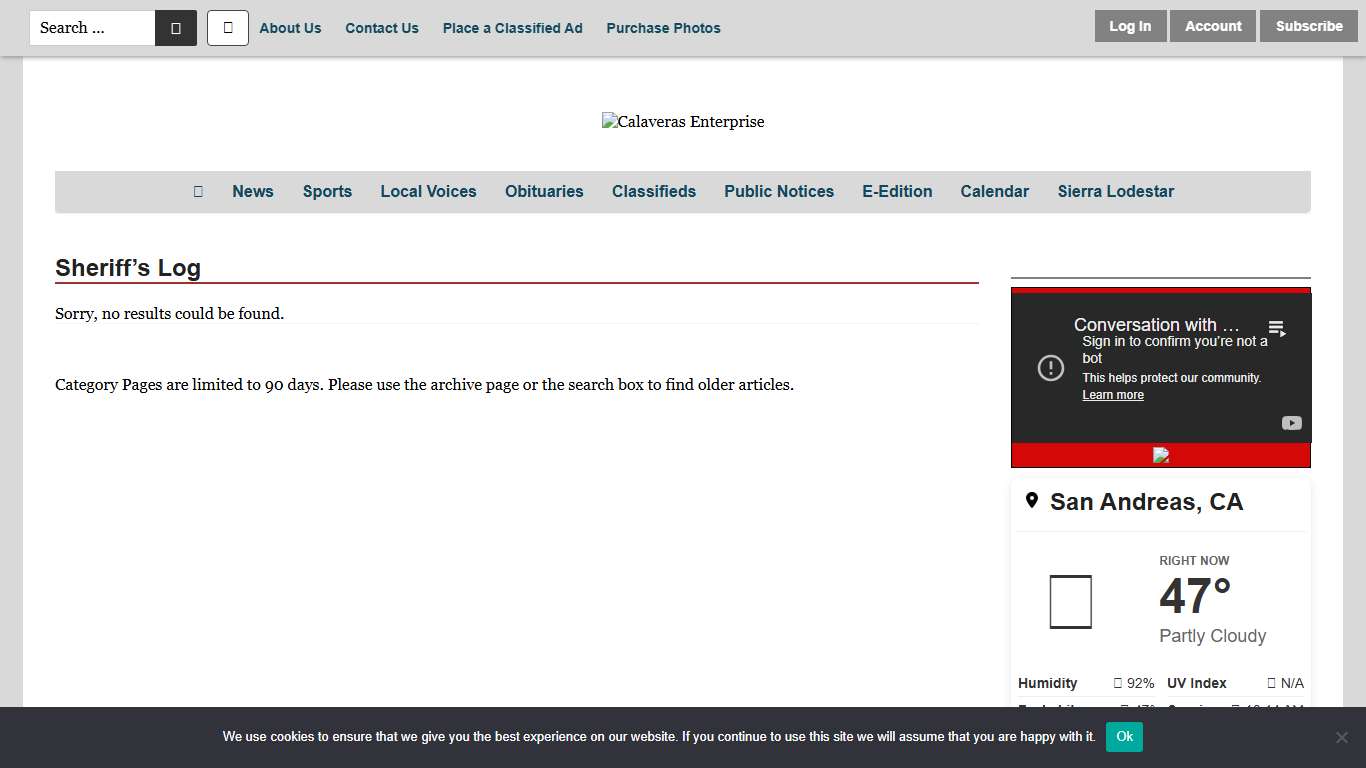Screen dimensions: 1366x768
Task: Open the Account page
Action: pyautogui.click(x=1213, y=26)
